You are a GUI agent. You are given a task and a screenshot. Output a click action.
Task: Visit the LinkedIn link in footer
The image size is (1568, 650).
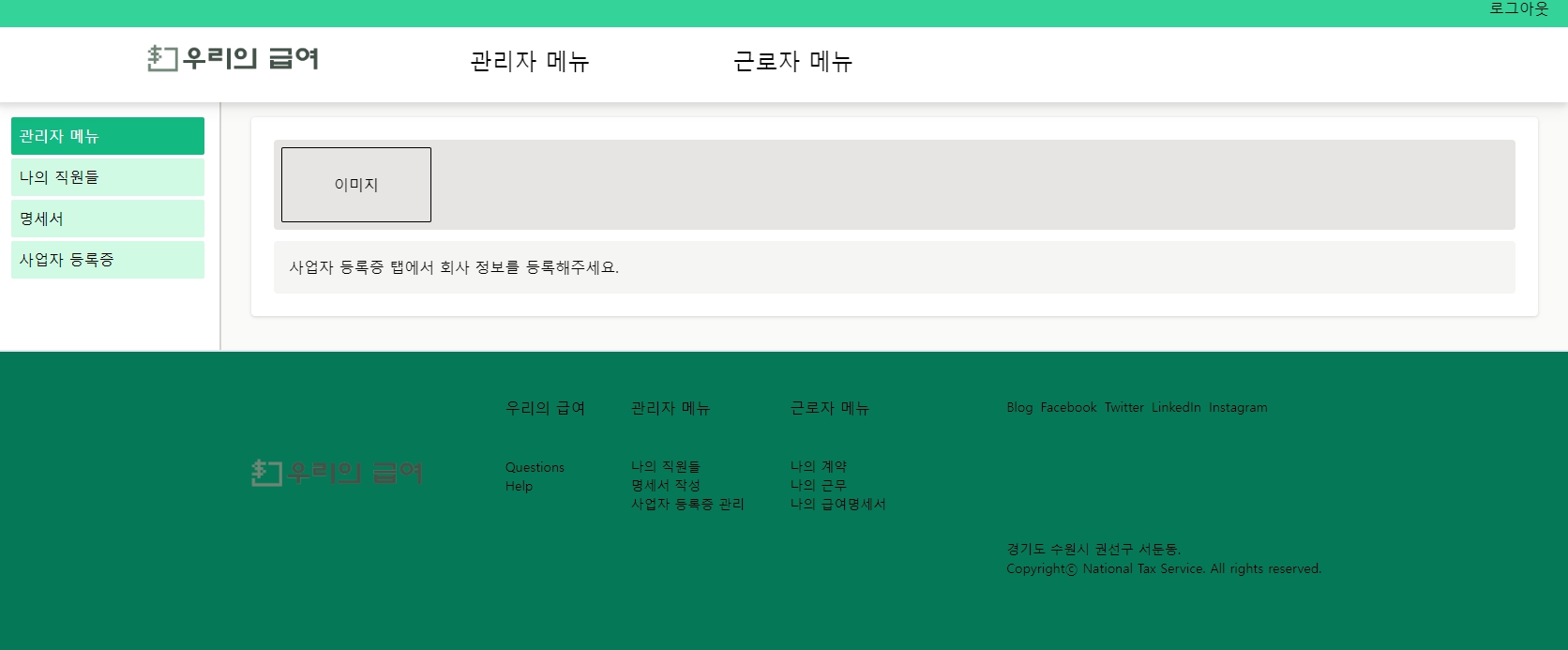pyautogui.click(x=1176, y=407)
